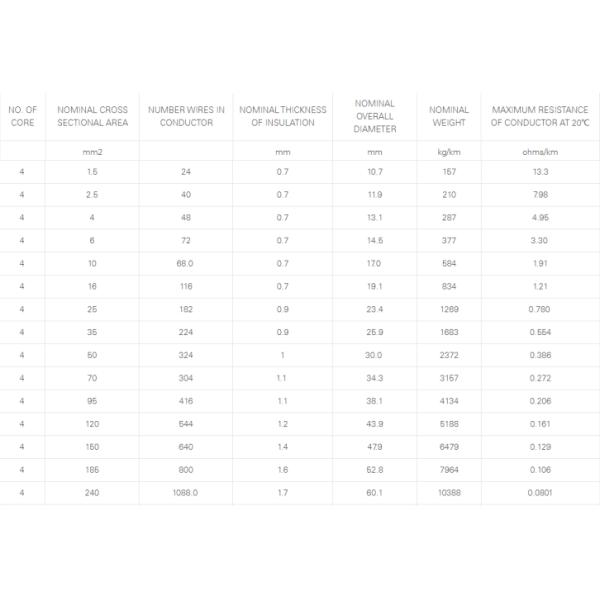Click the weight value 10388 cell
Screen dimensions: 600x600
click(x=449, y=492)
